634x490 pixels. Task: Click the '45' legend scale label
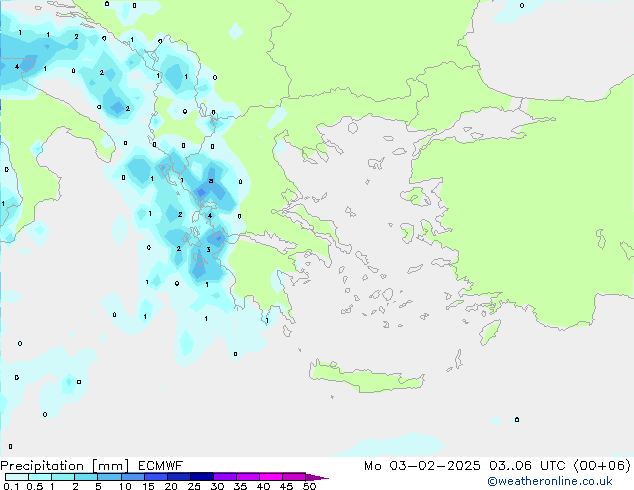[286, 486]
